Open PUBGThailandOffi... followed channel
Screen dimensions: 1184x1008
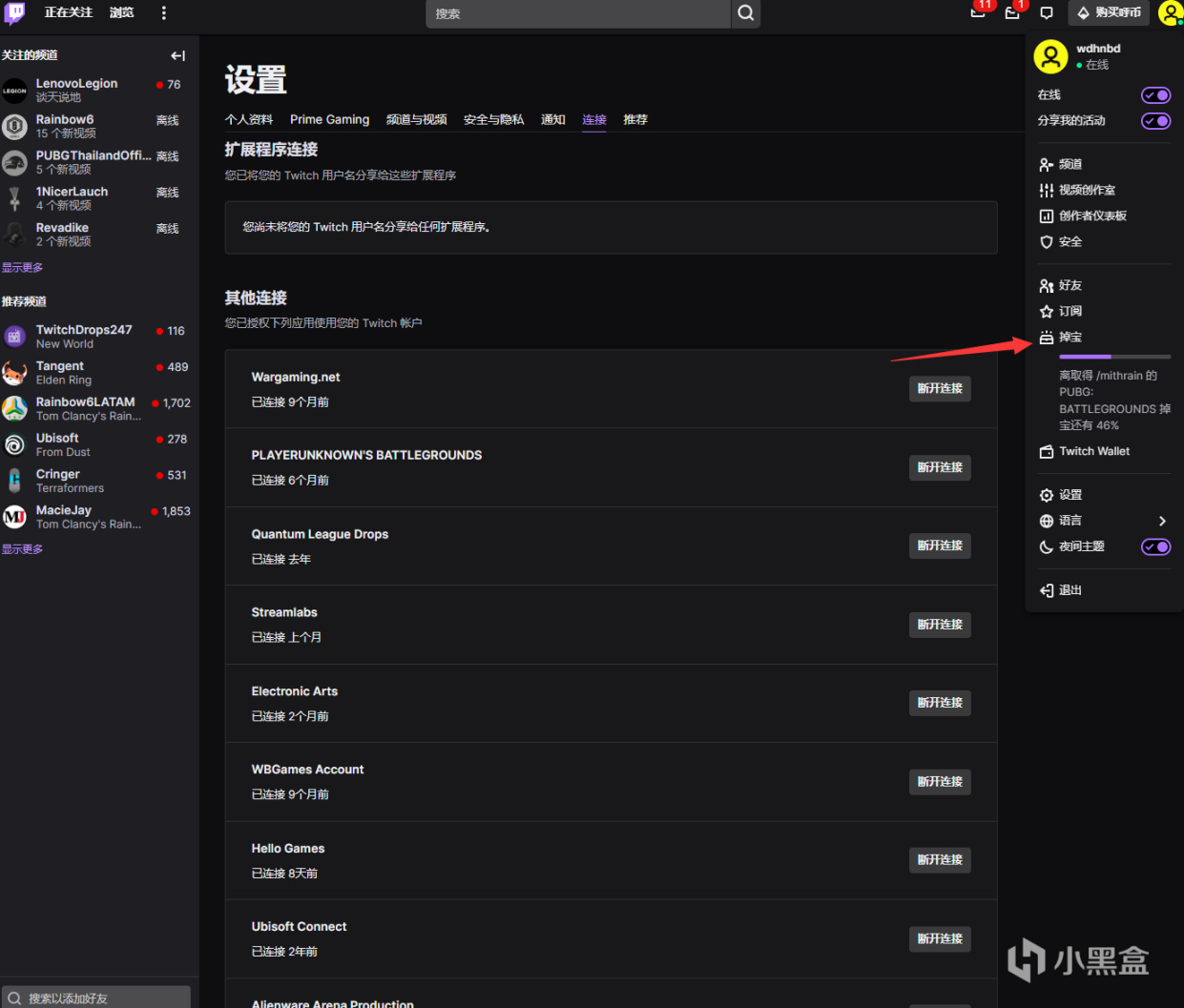(x=99, y=162)
